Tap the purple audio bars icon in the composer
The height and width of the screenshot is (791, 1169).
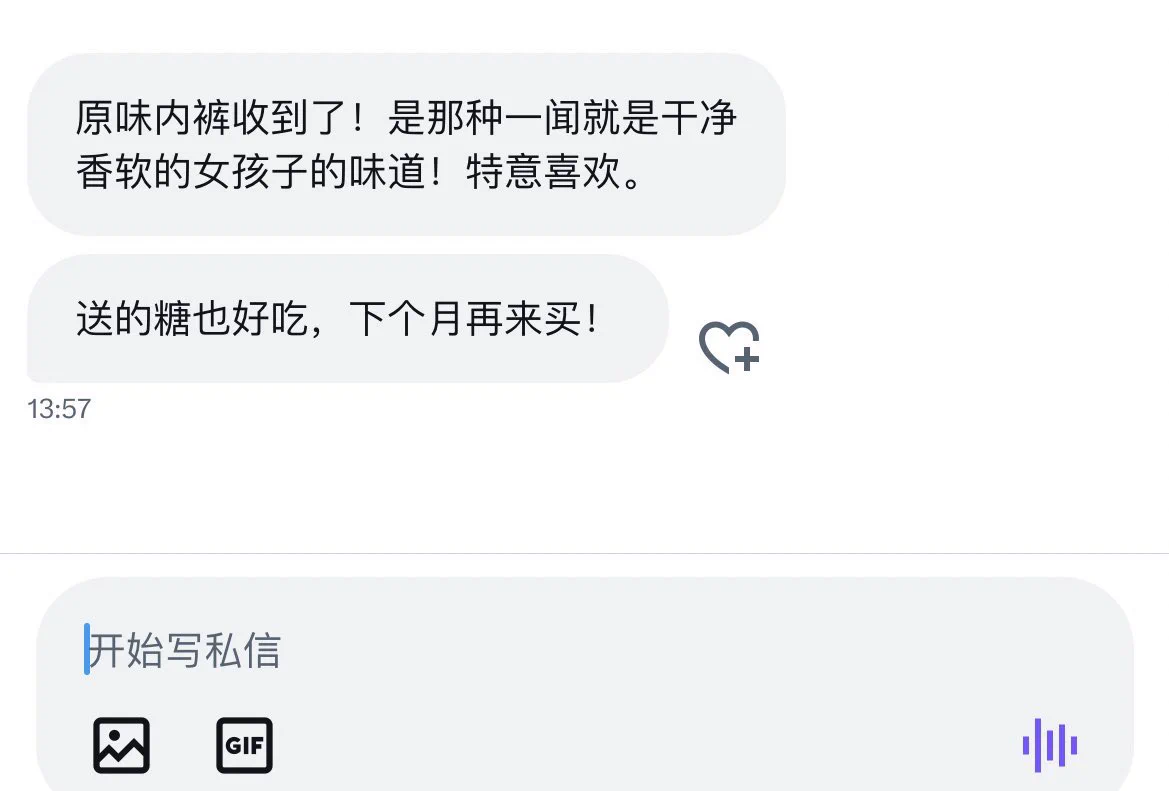[1050, 745]
